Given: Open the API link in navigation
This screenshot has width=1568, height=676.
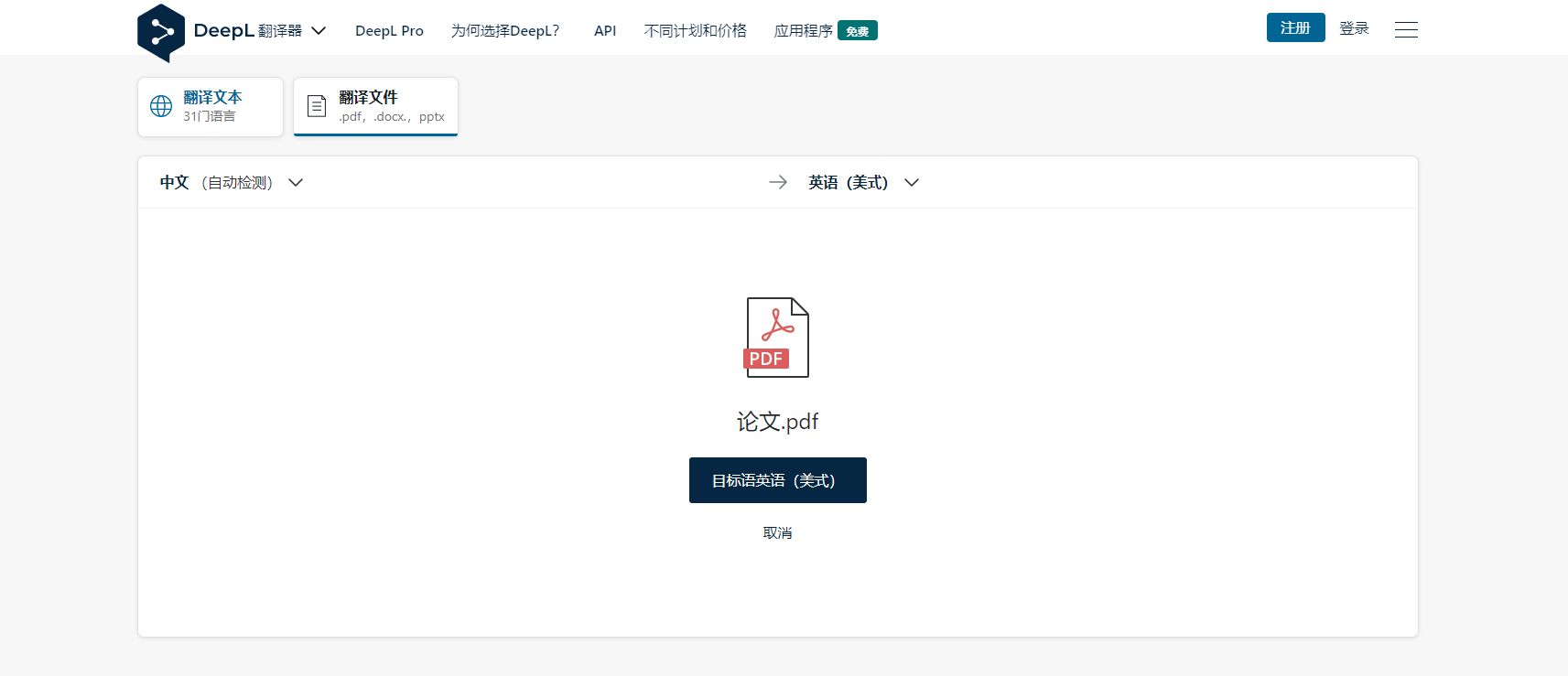Looking at the screenshot, I should 605,30.
